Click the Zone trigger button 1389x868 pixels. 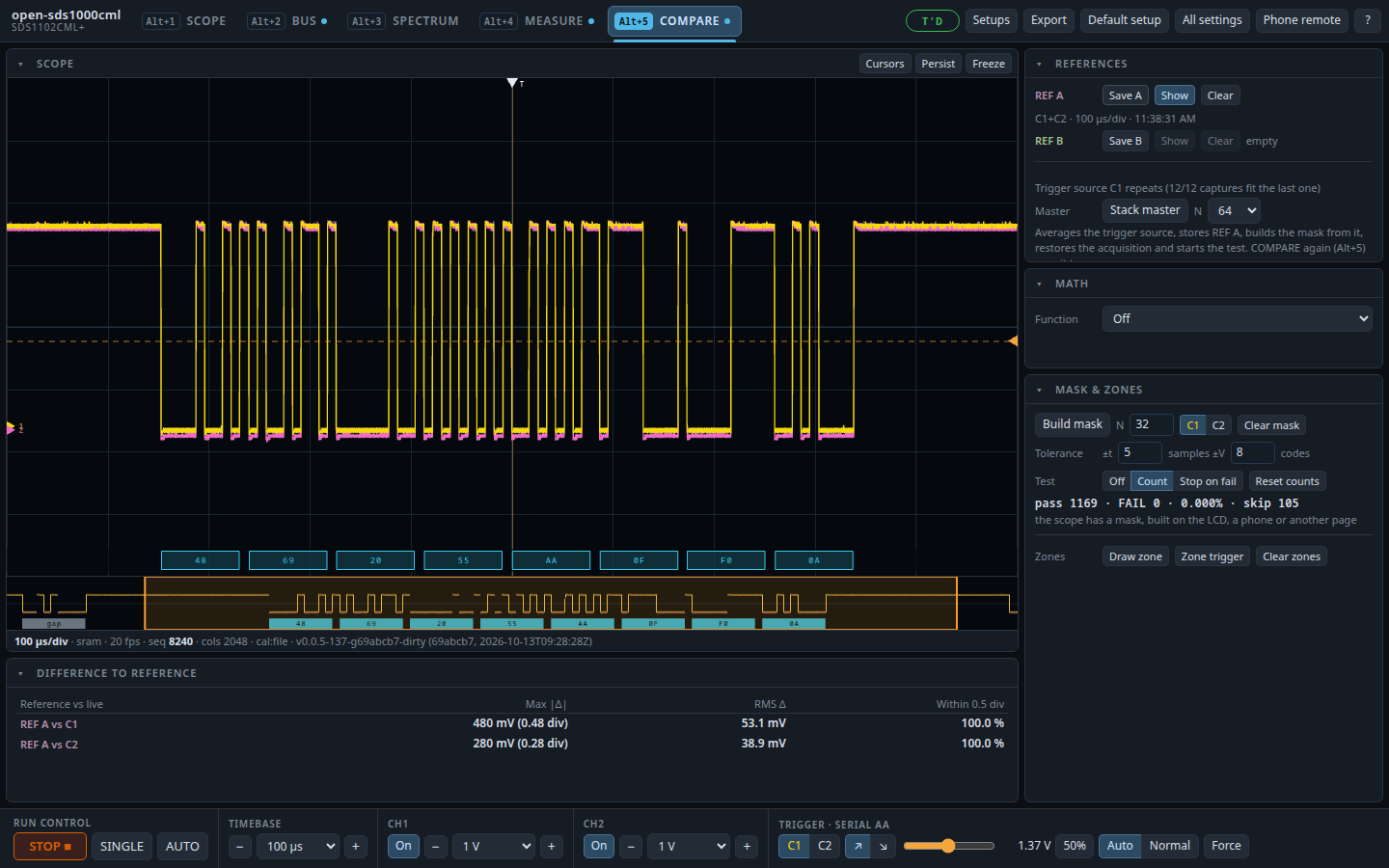pyautogui.click(x=1212, y=556)
